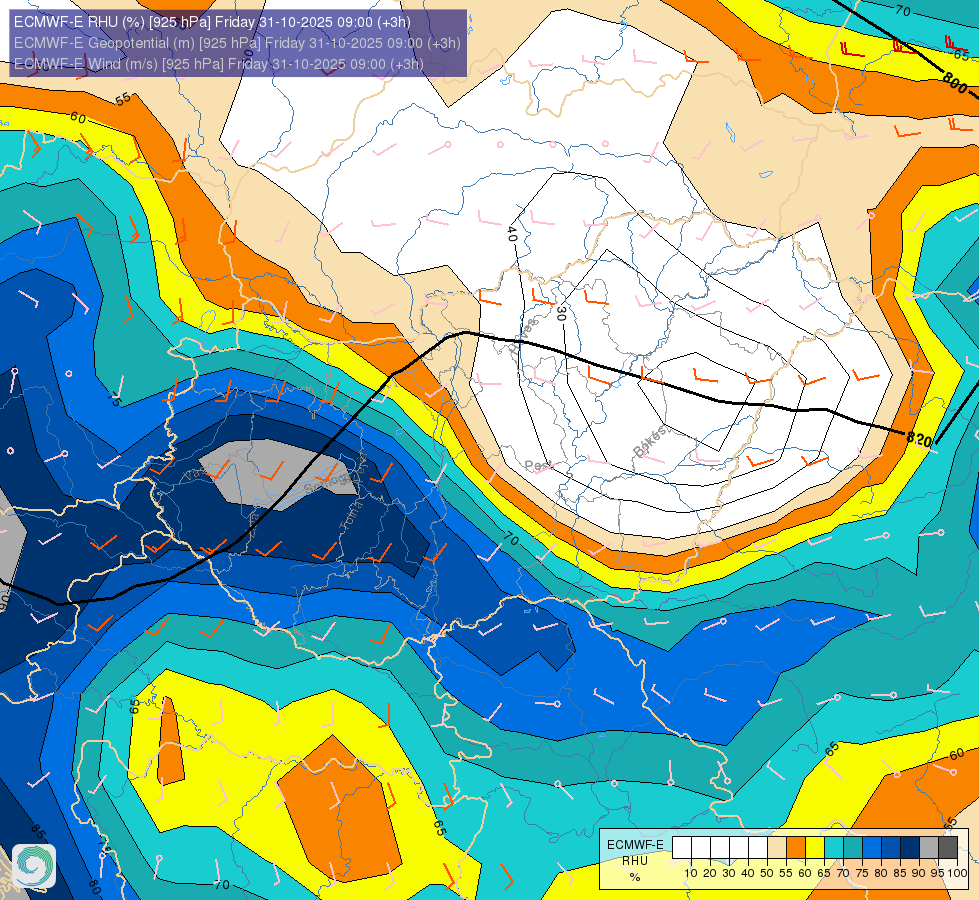Pick the bright blue 75–80 legend swatch
The height and width of the screenshot is (900, 979).
[x=872, y=848]
